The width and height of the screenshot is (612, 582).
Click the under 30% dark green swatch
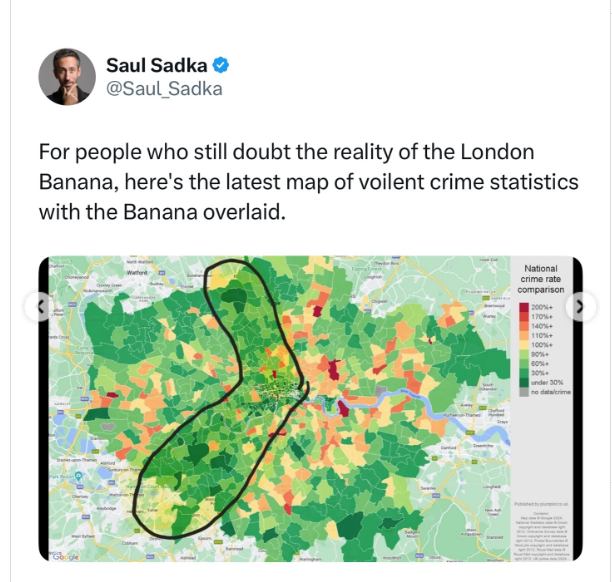pyautogui.click(x=524, y=382)
